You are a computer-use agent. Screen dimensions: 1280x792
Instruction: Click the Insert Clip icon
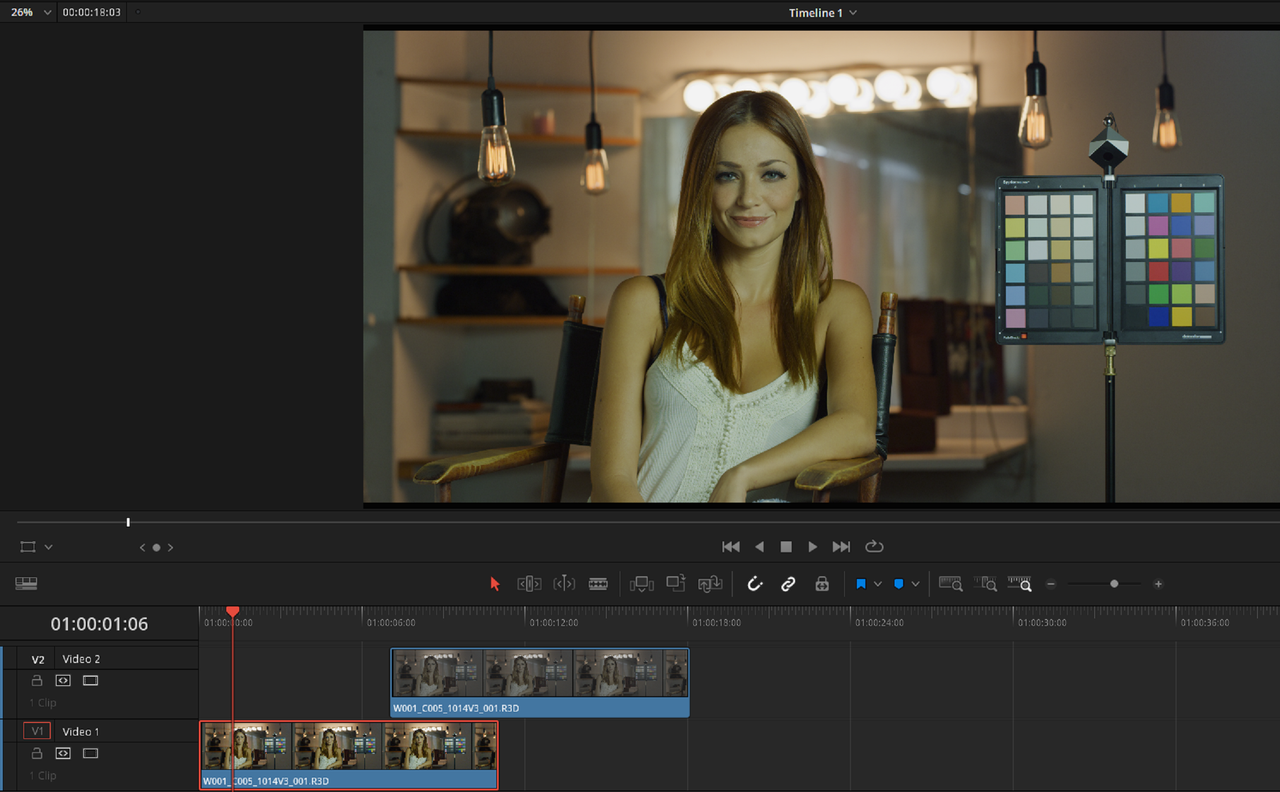(642, 584)
